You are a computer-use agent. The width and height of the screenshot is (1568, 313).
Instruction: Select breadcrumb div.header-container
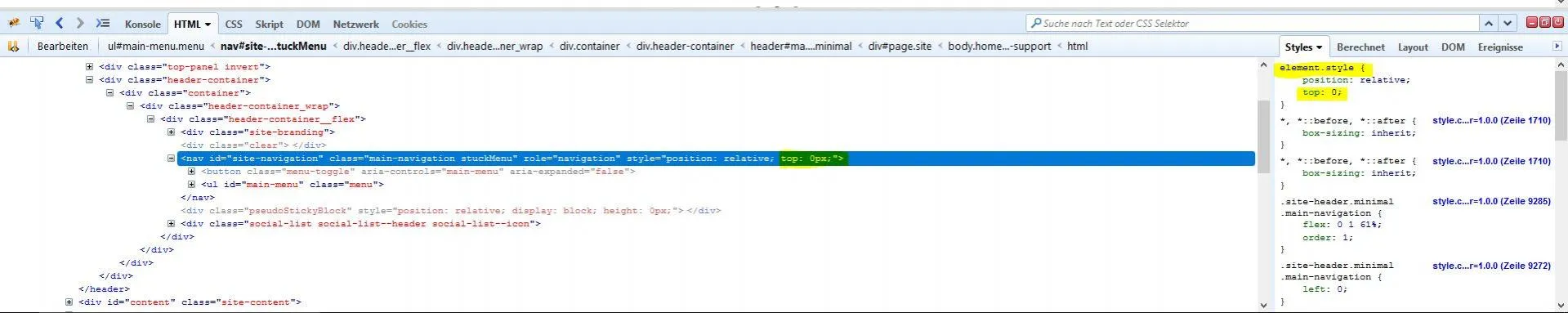pos(685,46)
